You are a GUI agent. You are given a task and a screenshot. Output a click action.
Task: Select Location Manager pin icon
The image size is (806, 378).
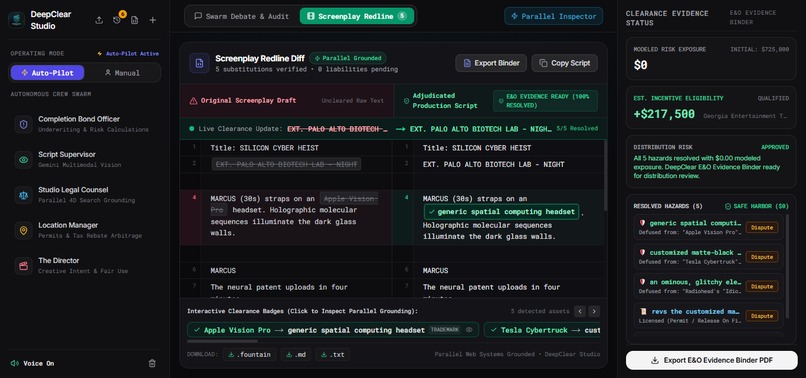pyautogui.click(x=24, y=230)
